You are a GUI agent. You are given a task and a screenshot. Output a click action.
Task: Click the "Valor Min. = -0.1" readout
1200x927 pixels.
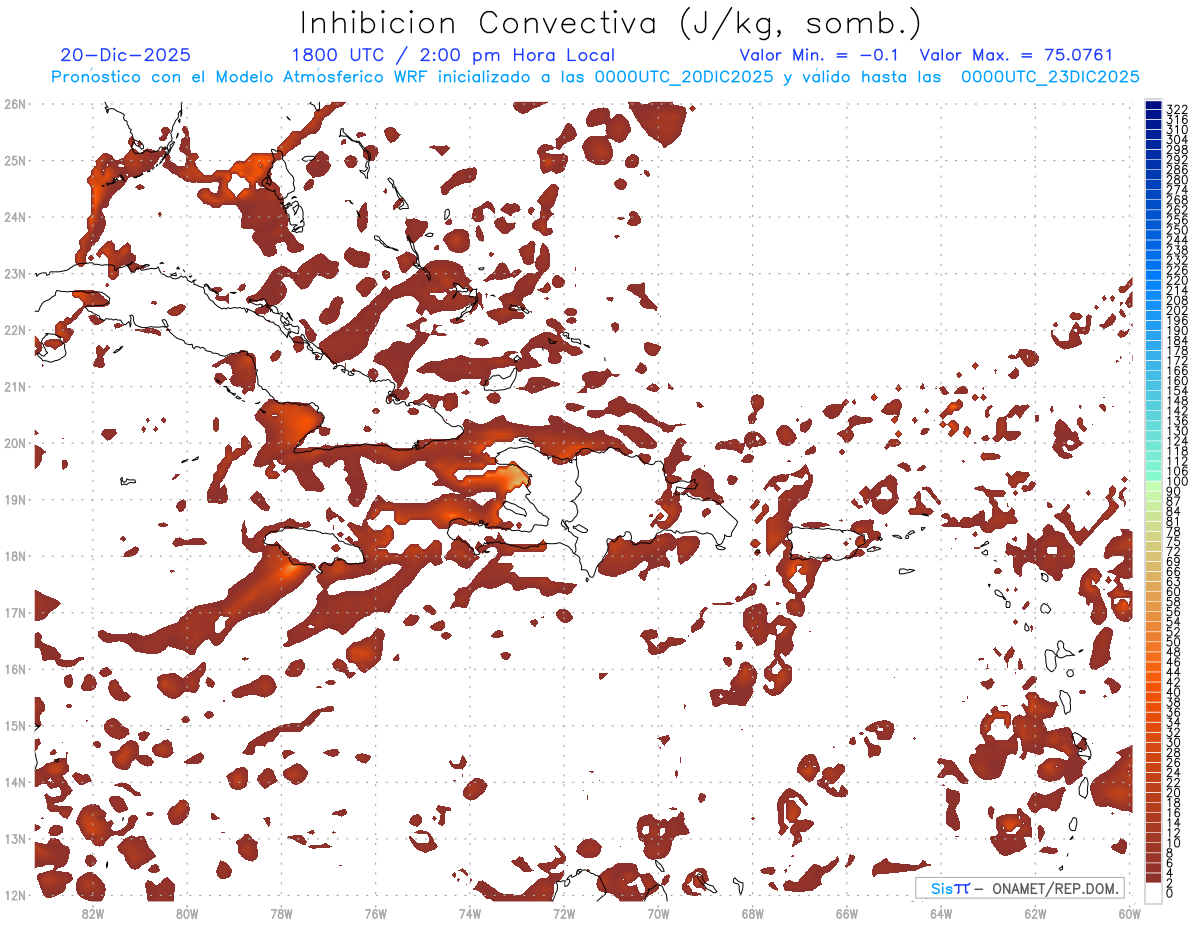[818, 56]
